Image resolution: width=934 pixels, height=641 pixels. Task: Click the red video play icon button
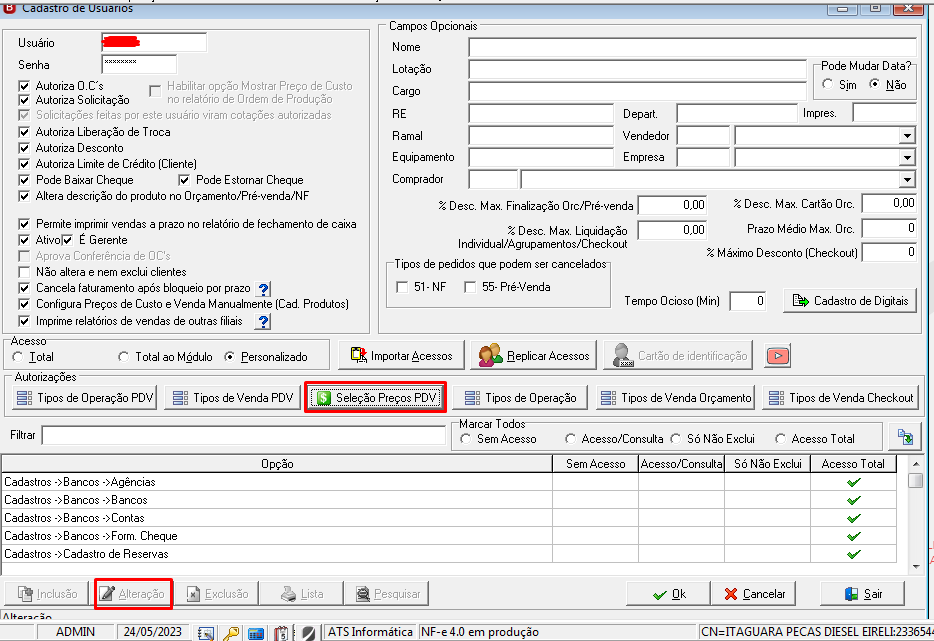point(778,356)
